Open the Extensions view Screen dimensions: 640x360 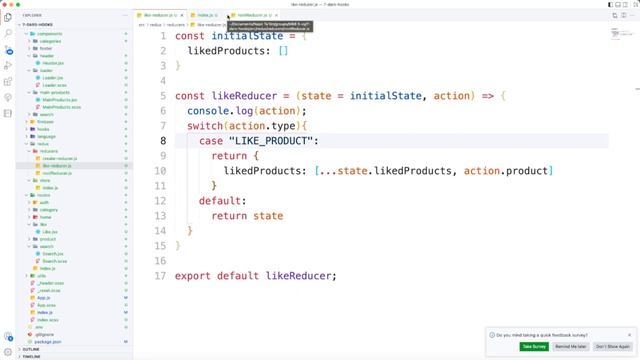(x=8, y=82)
